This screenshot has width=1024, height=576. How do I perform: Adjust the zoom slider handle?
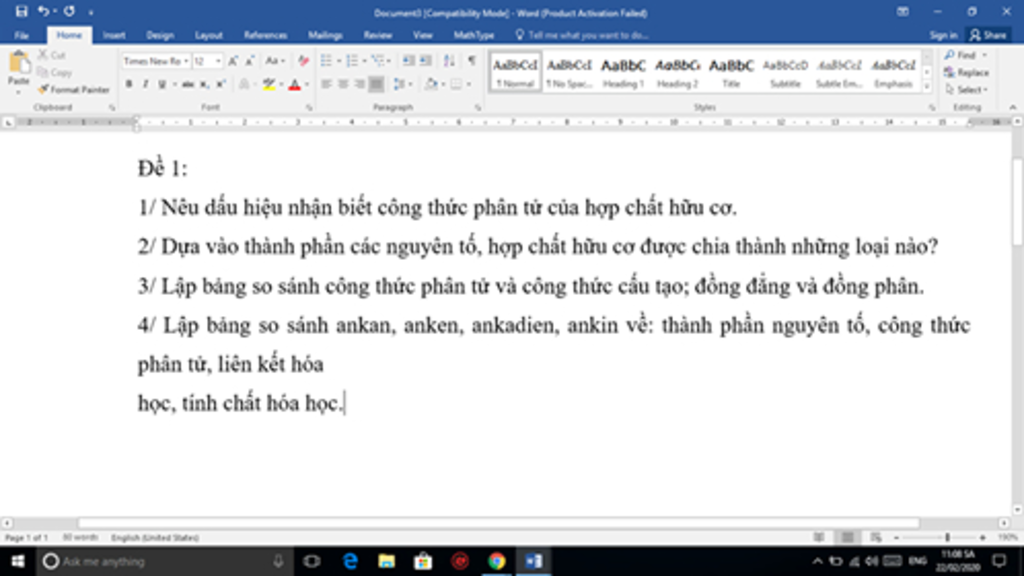tap(948, 537)
